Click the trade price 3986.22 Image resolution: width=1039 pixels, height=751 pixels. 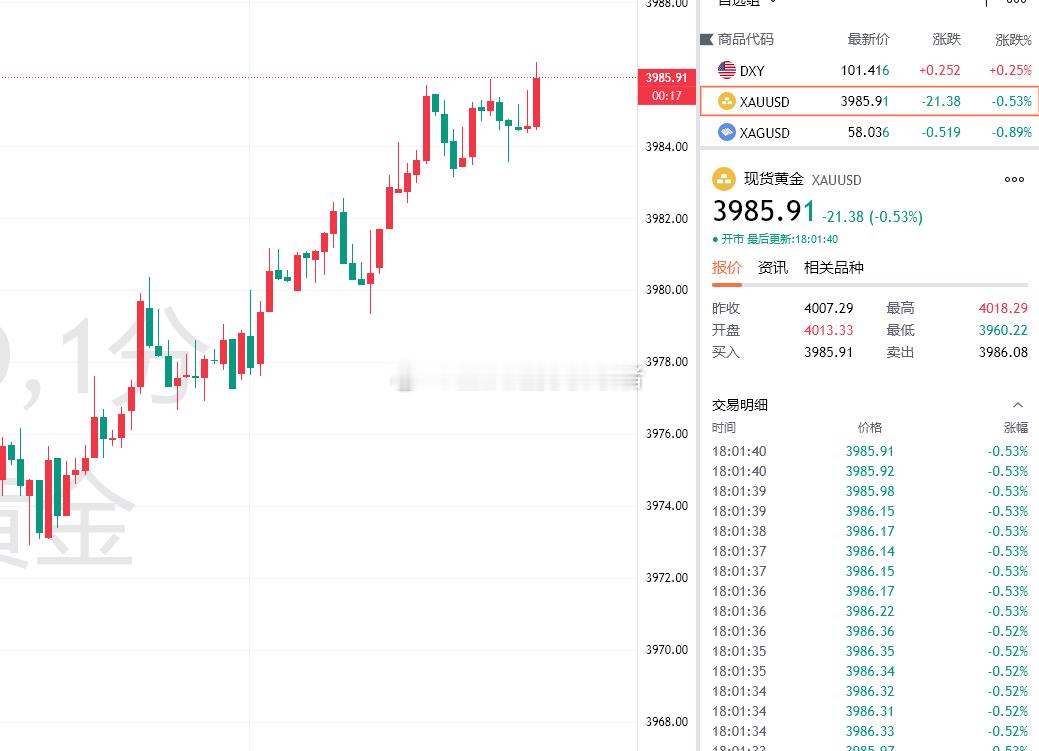tap(869, 611)
